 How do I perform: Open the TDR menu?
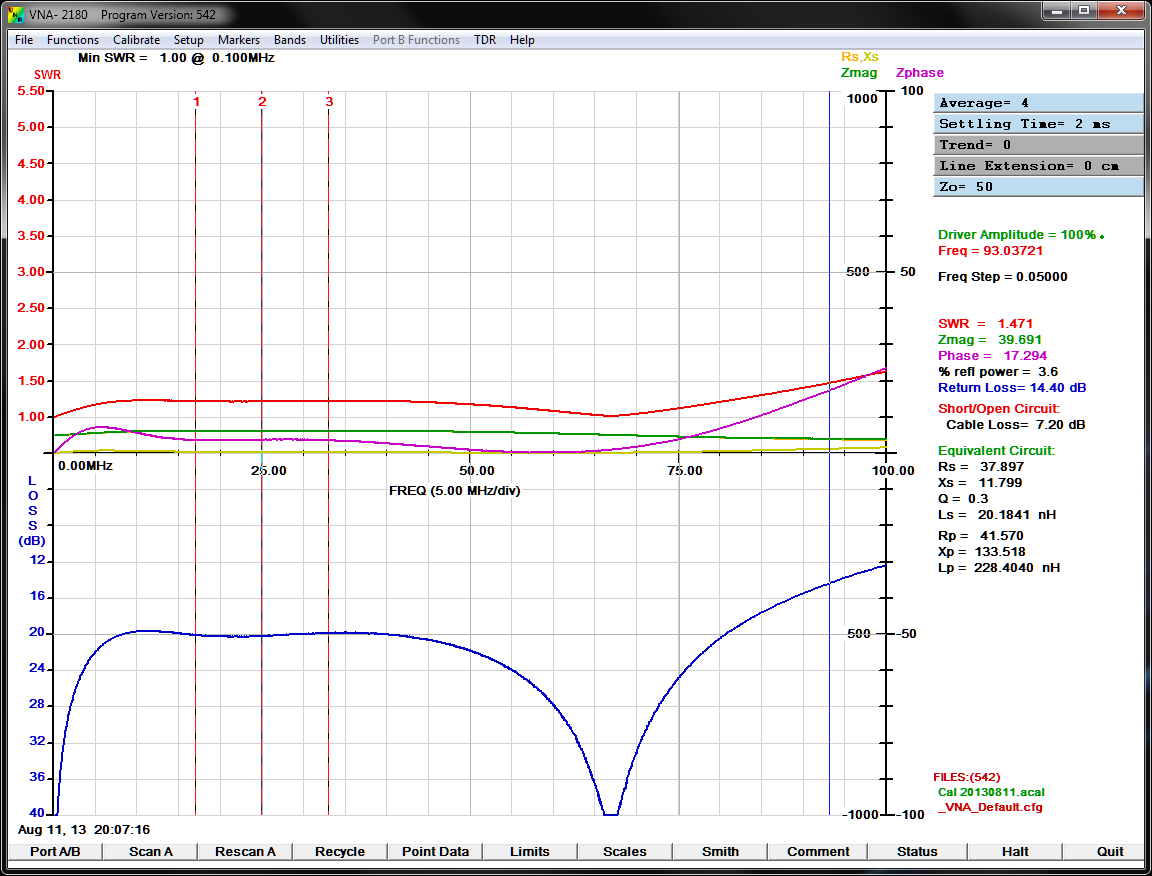[x=485, y=40]
